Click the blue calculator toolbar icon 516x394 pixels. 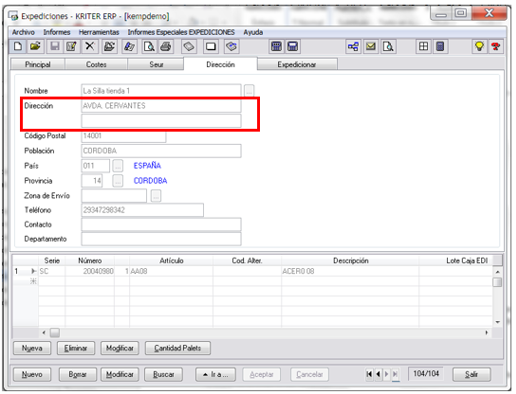tap(293, 46)
